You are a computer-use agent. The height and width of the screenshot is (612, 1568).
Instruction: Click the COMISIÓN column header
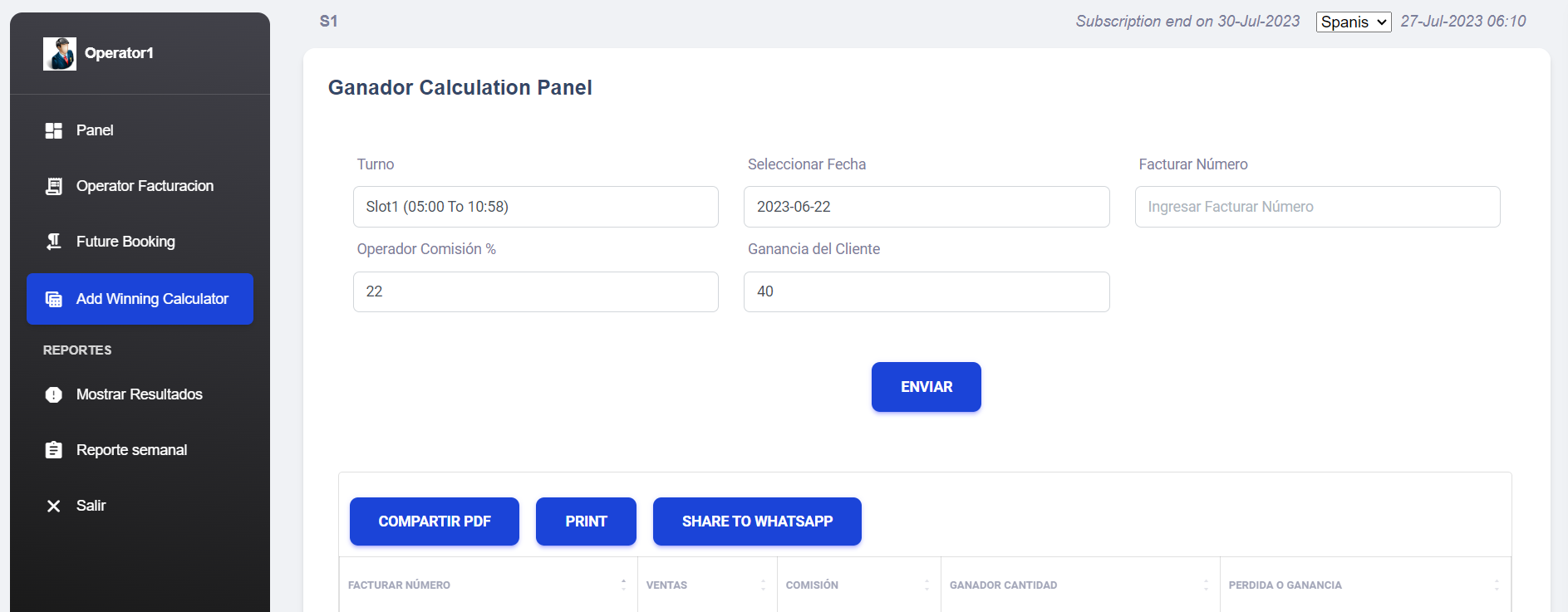pyautogui.click(x=859, y=585)
